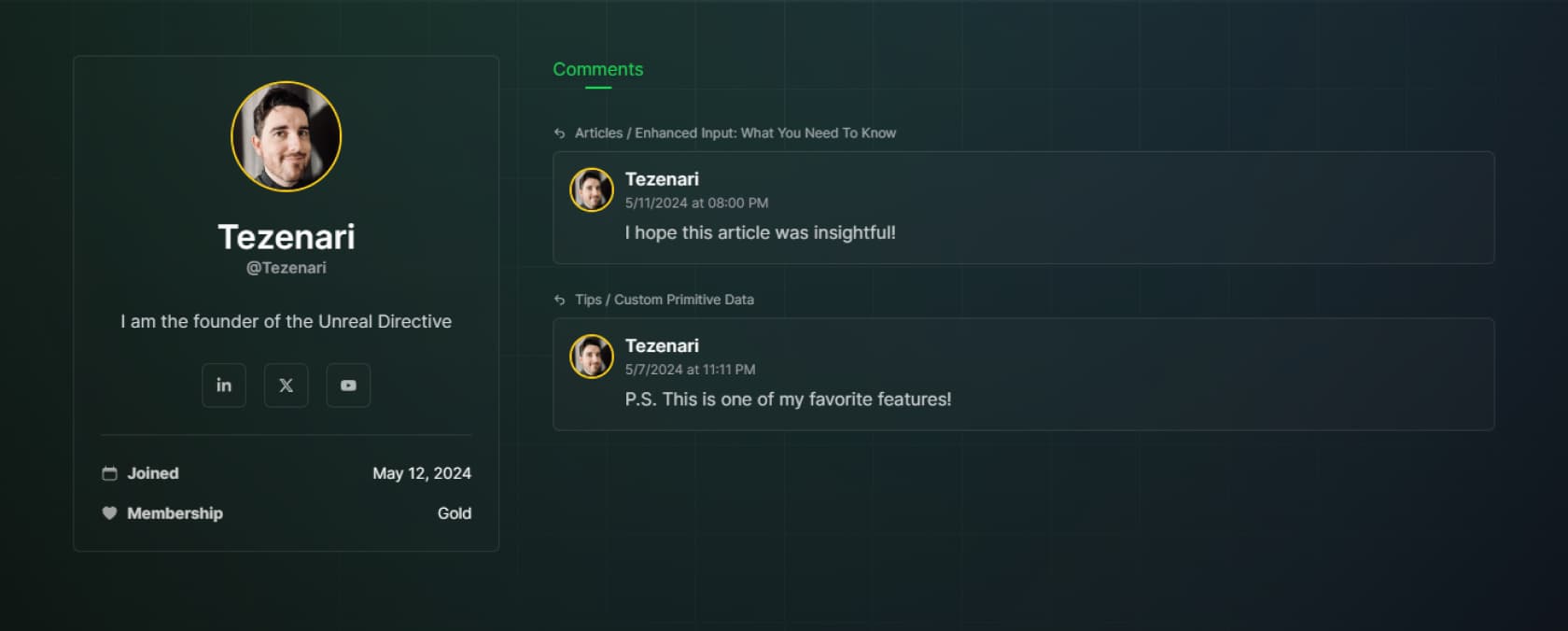
Task: Open the YouTube channel icon
Action: pyautogui.click(x=348, y=385)
